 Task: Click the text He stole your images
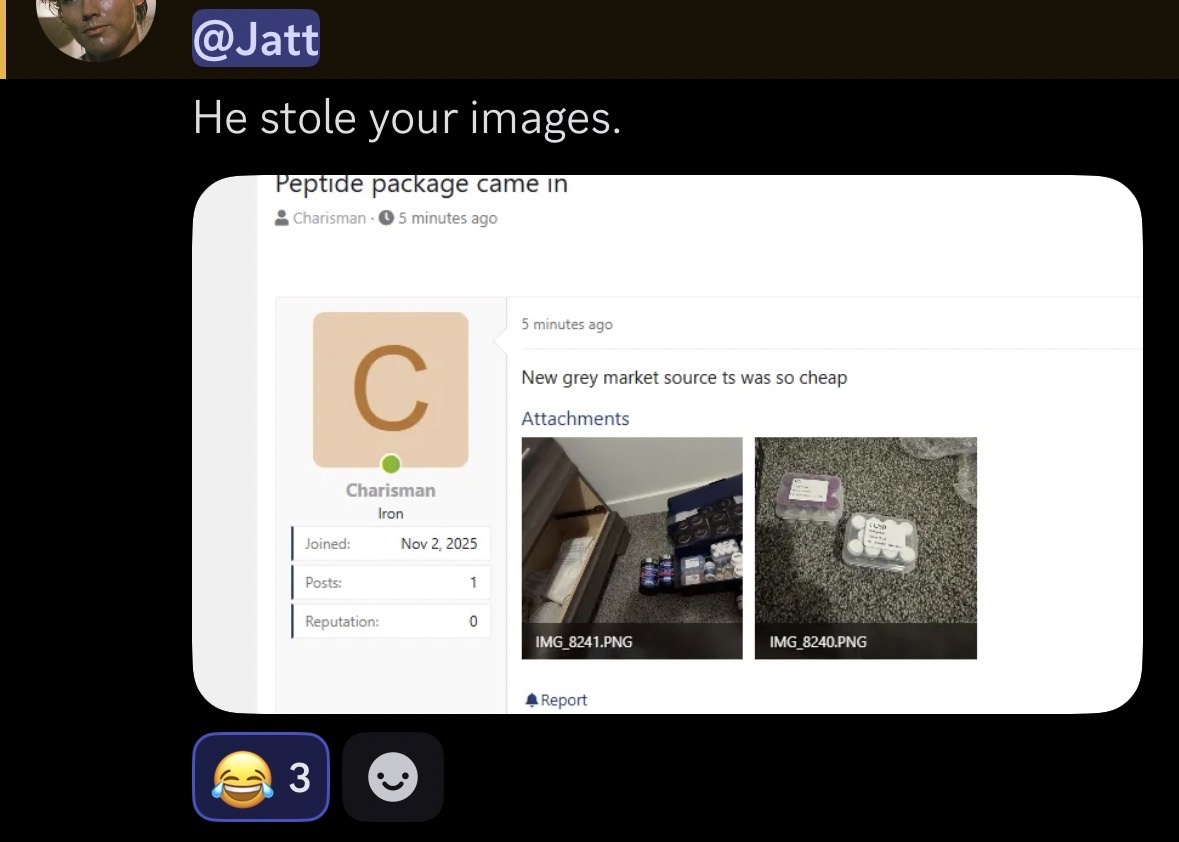[406, 117]
